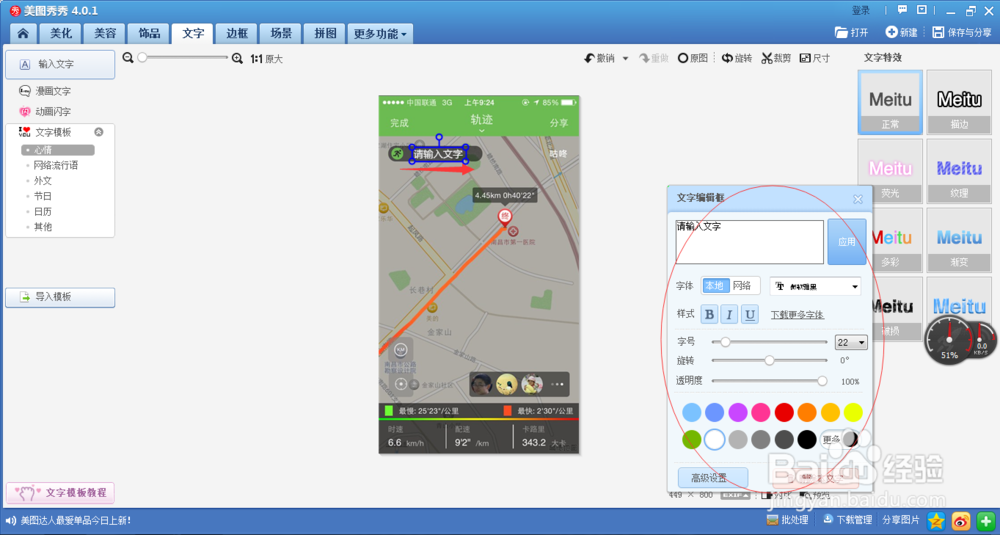Click the 导入模板 button
The image size is (1000, 535).
[x=60, y=297]
